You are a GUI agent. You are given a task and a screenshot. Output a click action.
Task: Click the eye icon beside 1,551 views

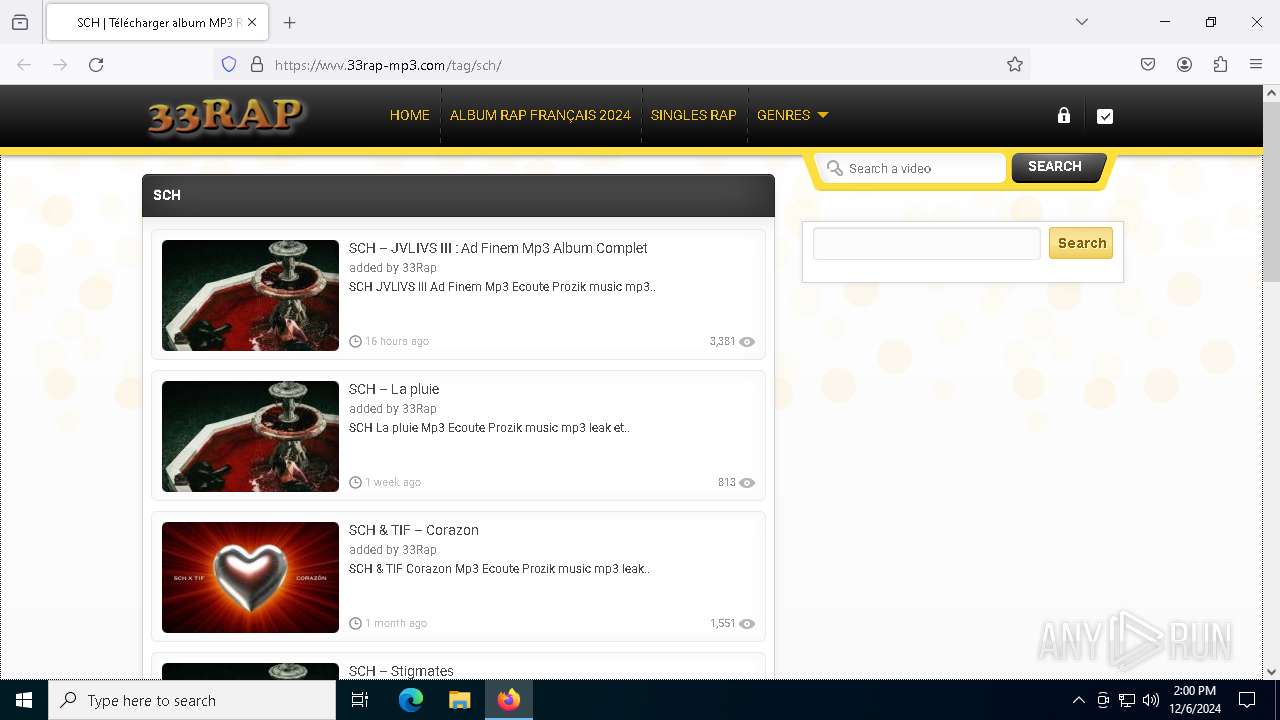747,624
